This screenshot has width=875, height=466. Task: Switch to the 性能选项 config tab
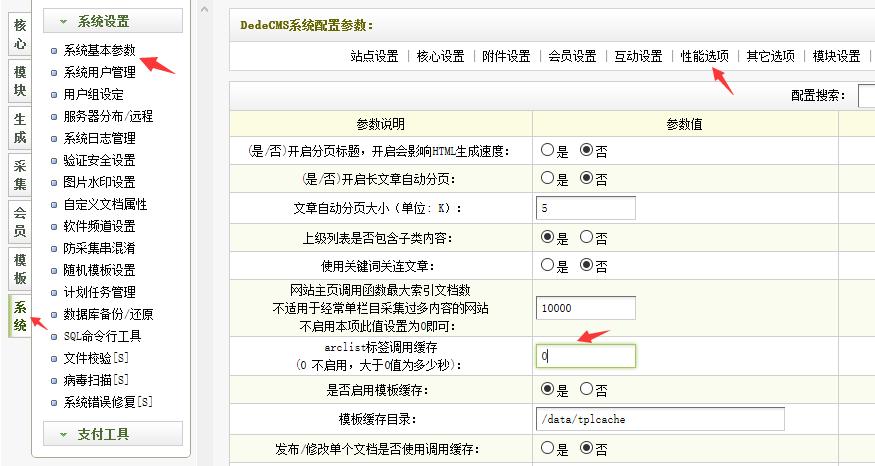[x=704, y=56]
